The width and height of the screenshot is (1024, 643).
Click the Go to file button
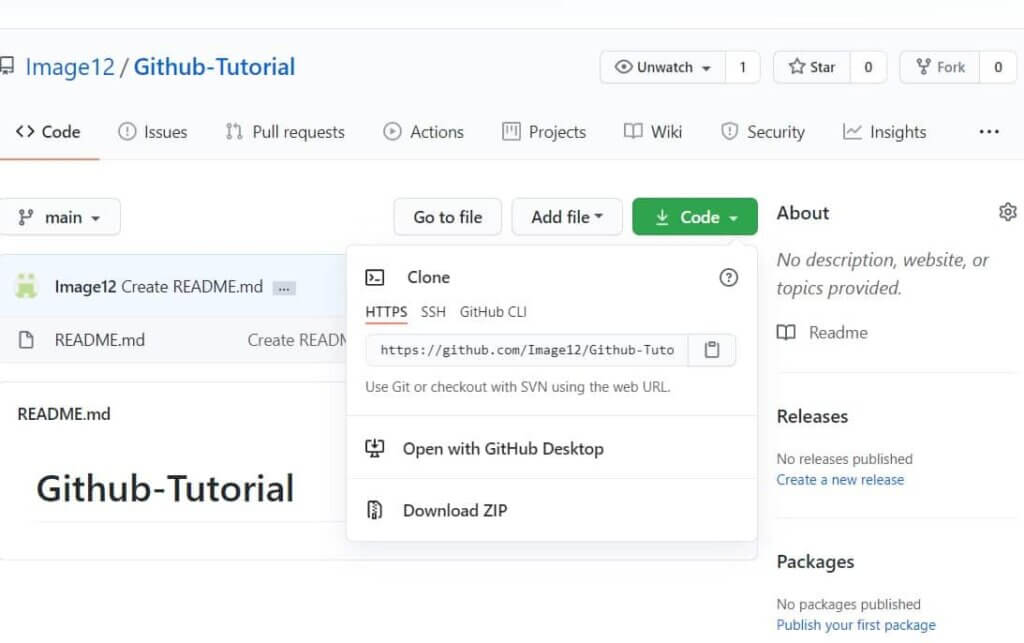click(x=448, y=217)
